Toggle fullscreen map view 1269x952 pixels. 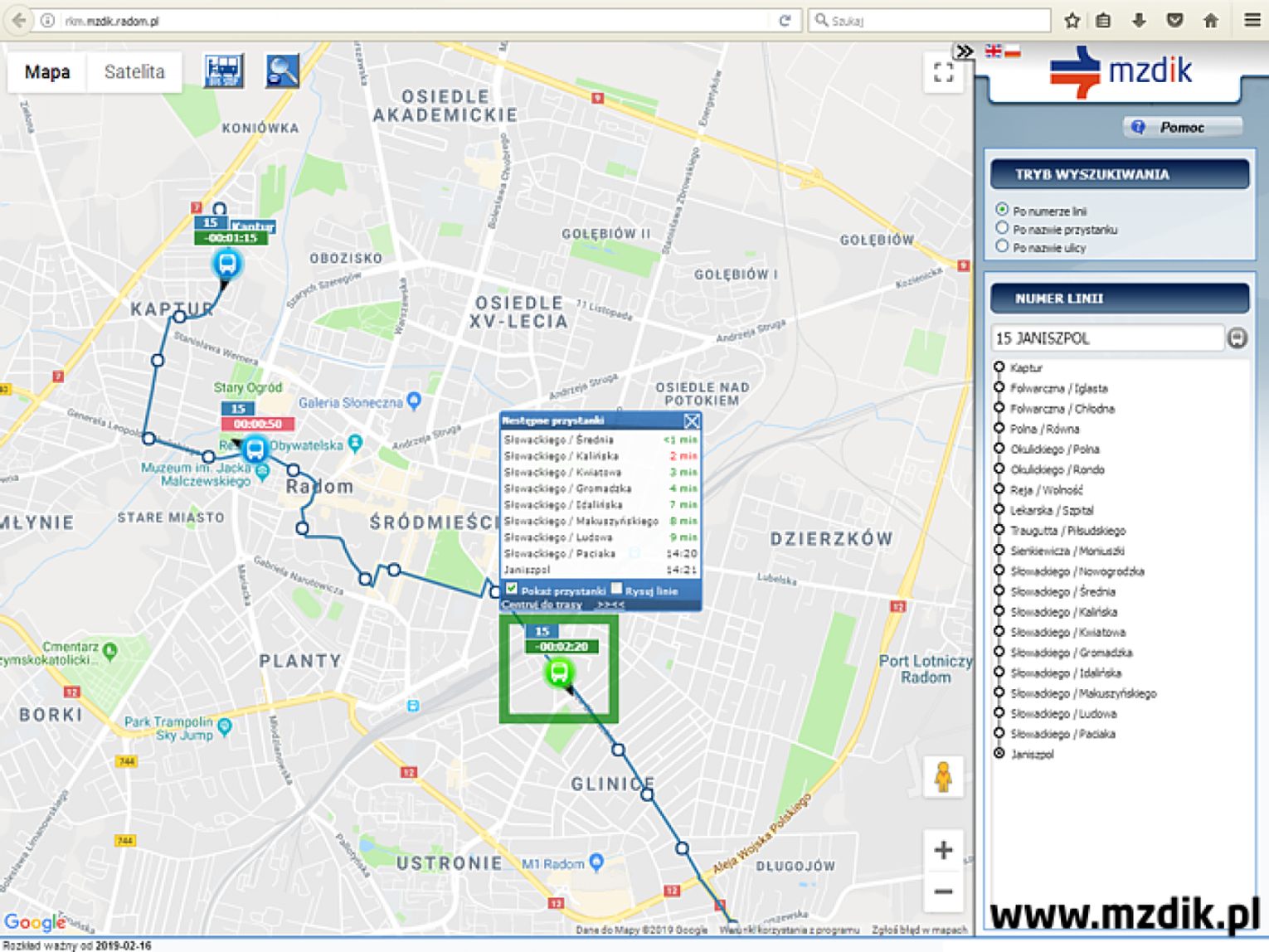pos(943,73)
